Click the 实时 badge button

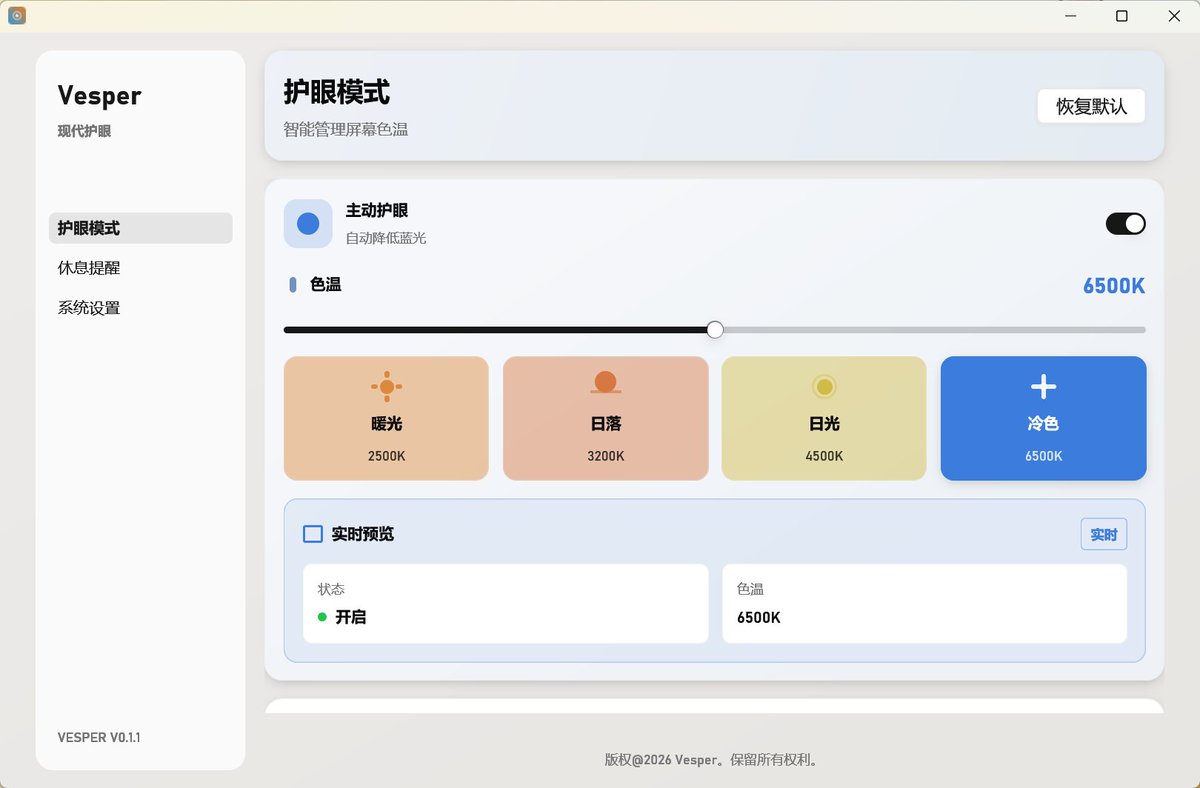click(x=1104, y=534)
